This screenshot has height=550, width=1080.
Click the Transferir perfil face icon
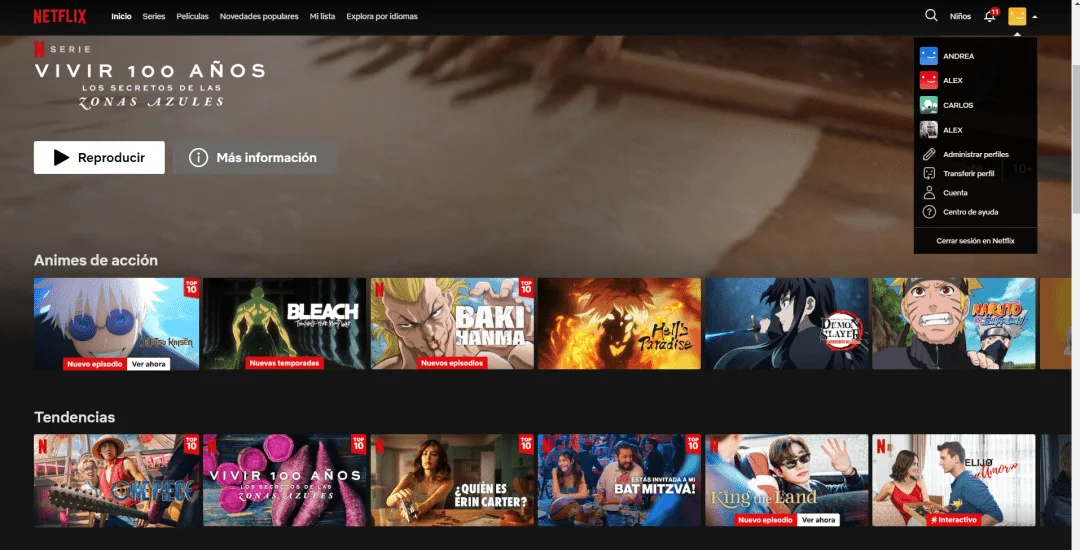929,173
